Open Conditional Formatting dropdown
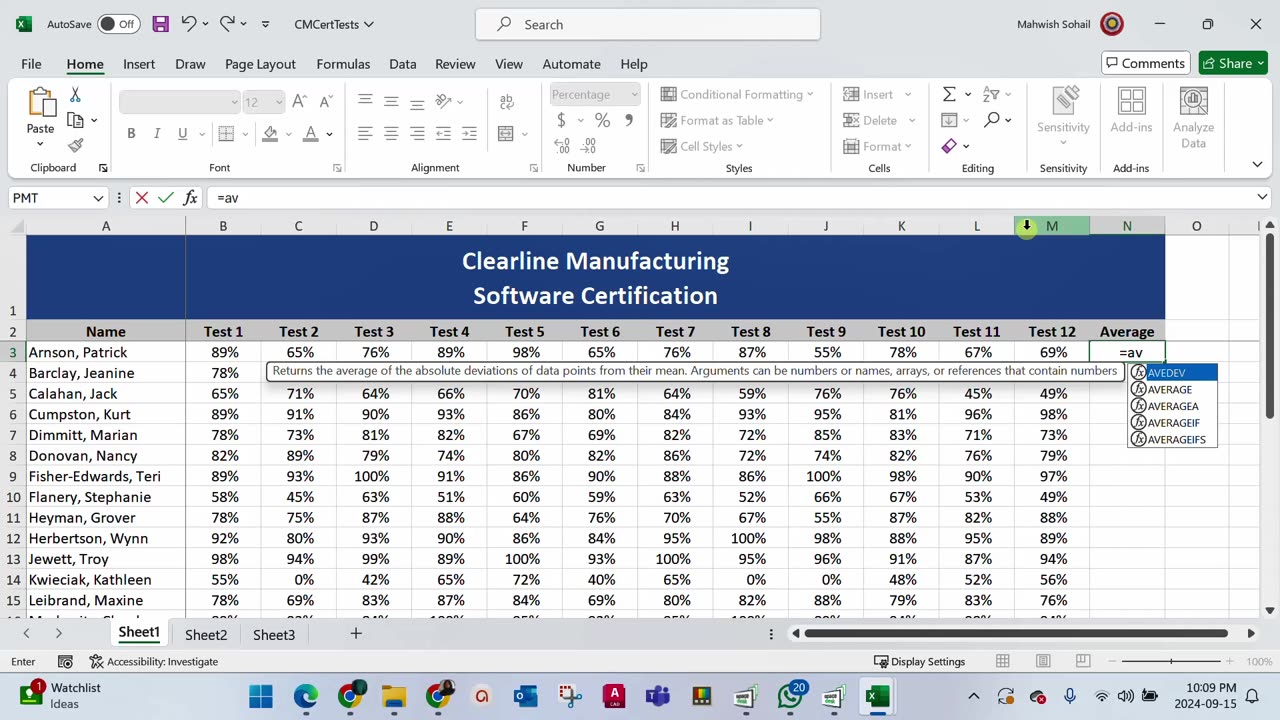1280x720 pixels. pyautogui.click(x=737, y=94)
